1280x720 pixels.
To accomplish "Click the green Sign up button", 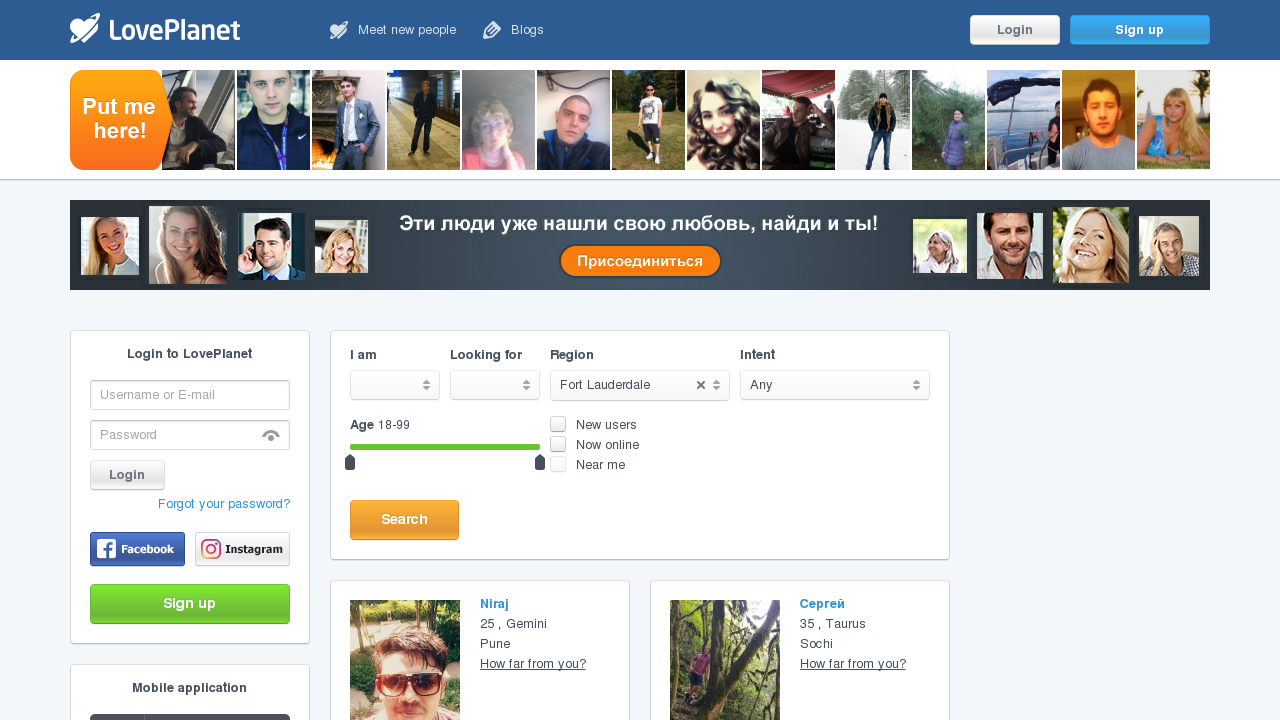I will pos(190,604).
